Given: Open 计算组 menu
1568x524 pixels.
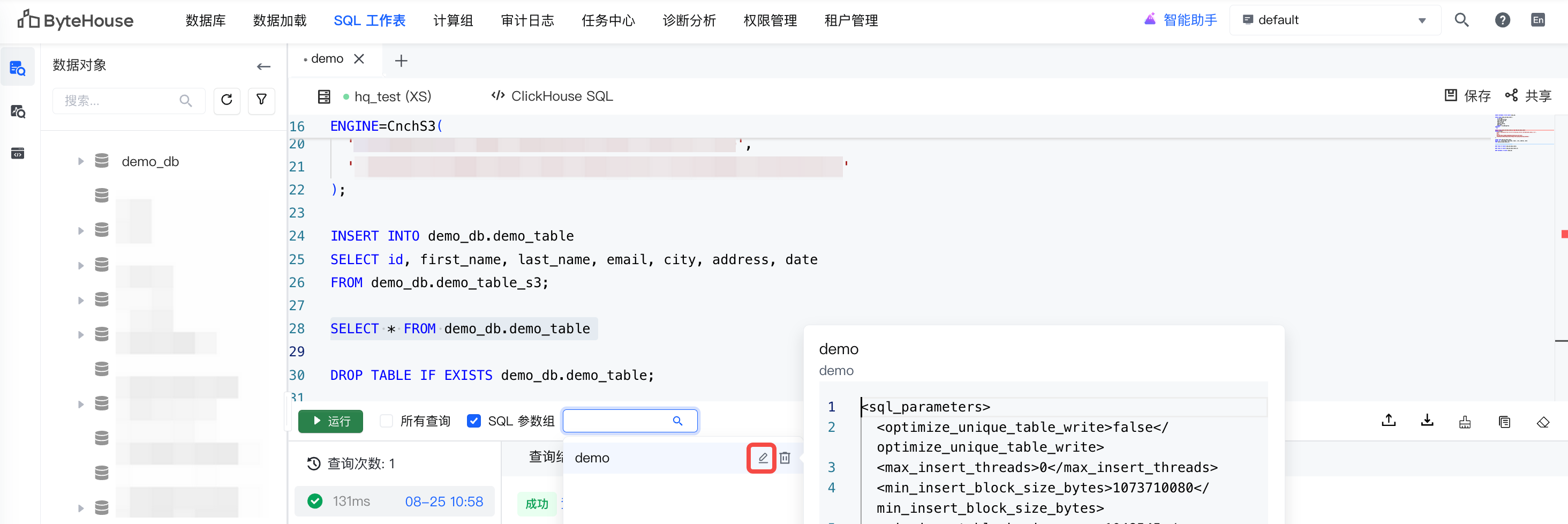Looking at the screenshot, I should click(x=453, y=20).
